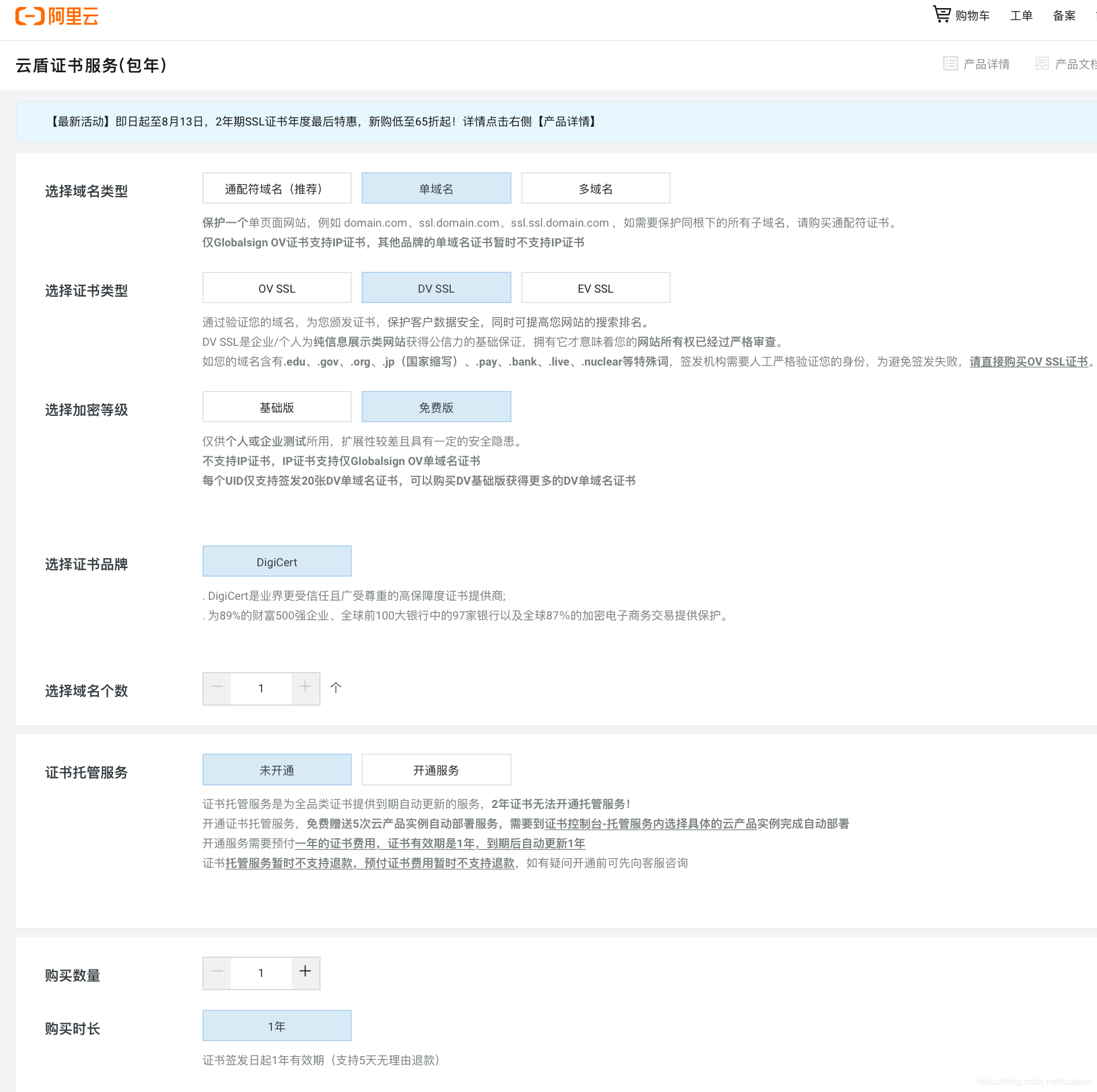This screenshot has height=1092, width=1097.
Task: Select 多域名 domain type
Action: tap(596, 189)
